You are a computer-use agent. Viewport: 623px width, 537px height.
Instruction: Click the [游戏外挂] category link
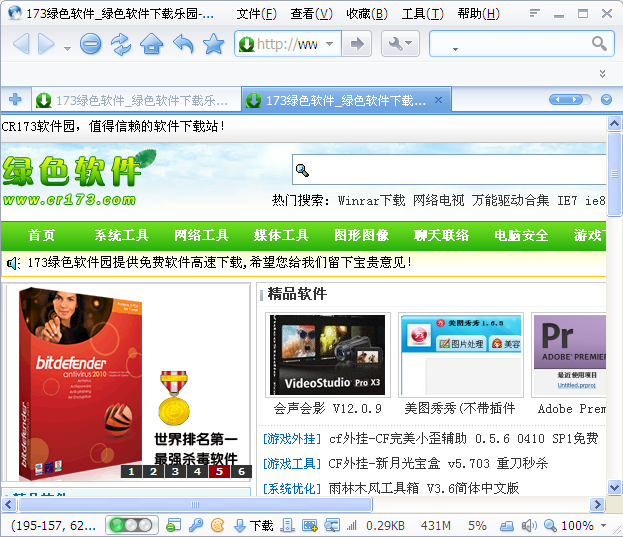292,439
